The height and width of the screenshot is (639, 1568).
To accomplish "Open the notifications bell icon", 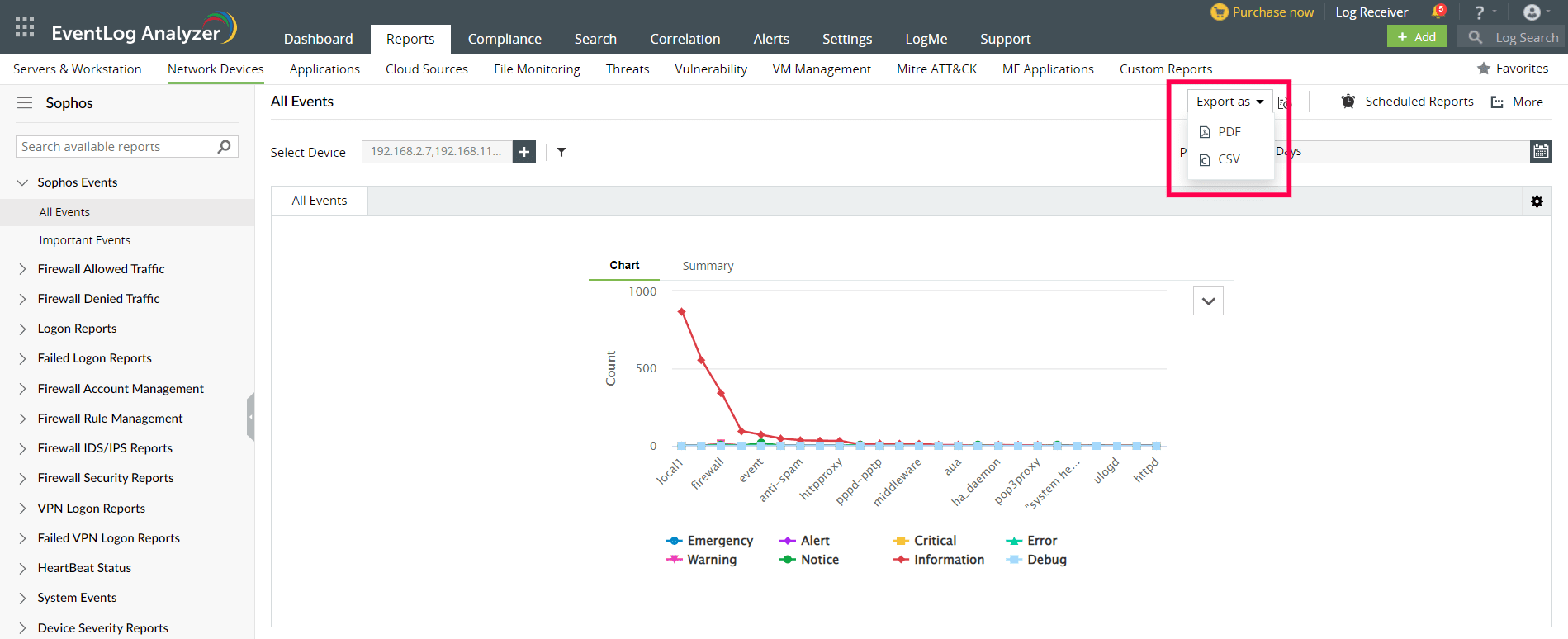I will coord(1438,12).
